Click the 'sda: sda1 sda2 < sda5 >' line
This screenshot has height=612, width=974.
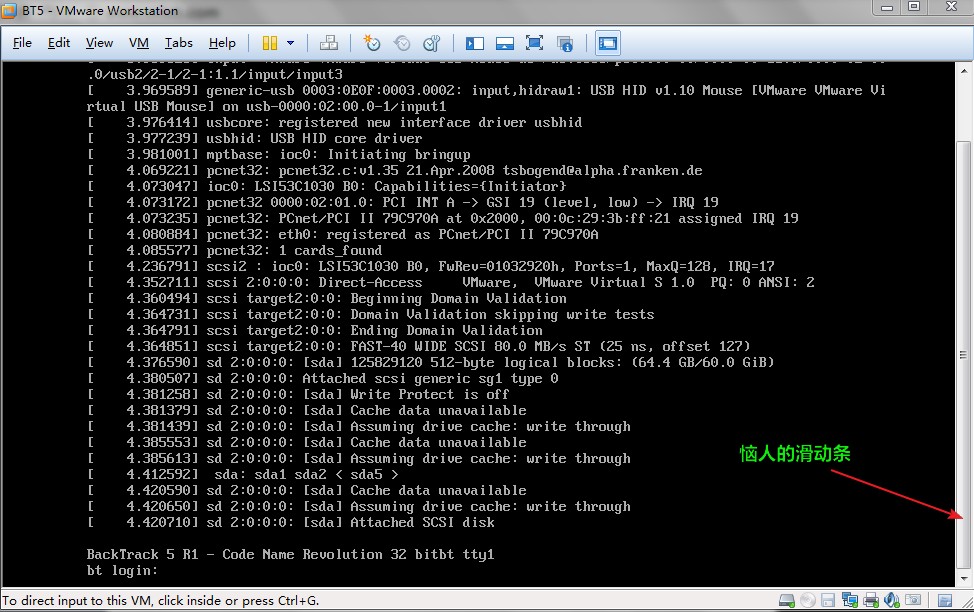(242, 475)
